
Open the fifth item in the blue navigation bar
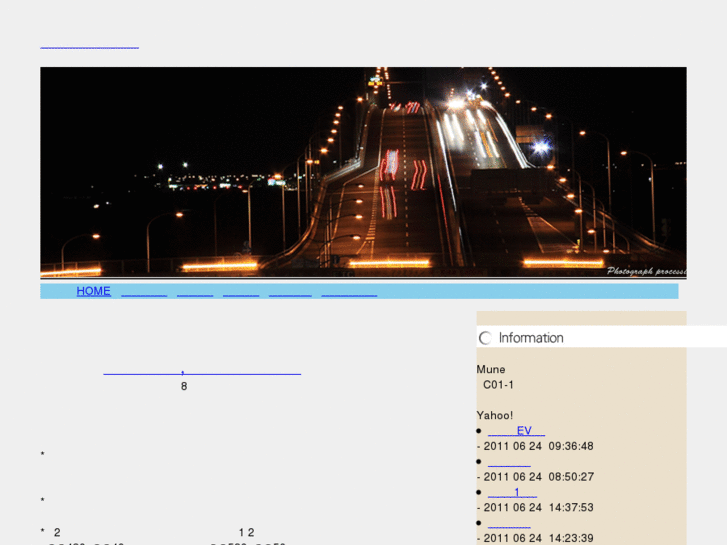pos(290,291)
